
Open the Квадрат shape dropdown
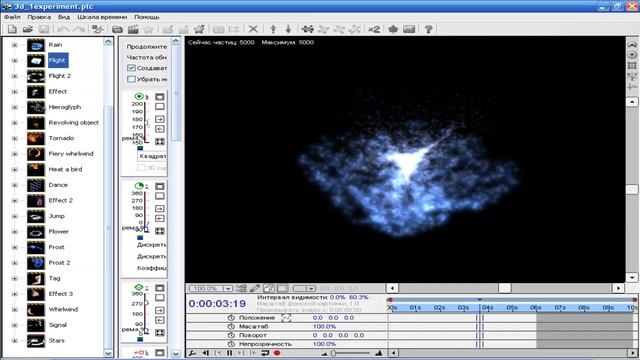[152, 156]
